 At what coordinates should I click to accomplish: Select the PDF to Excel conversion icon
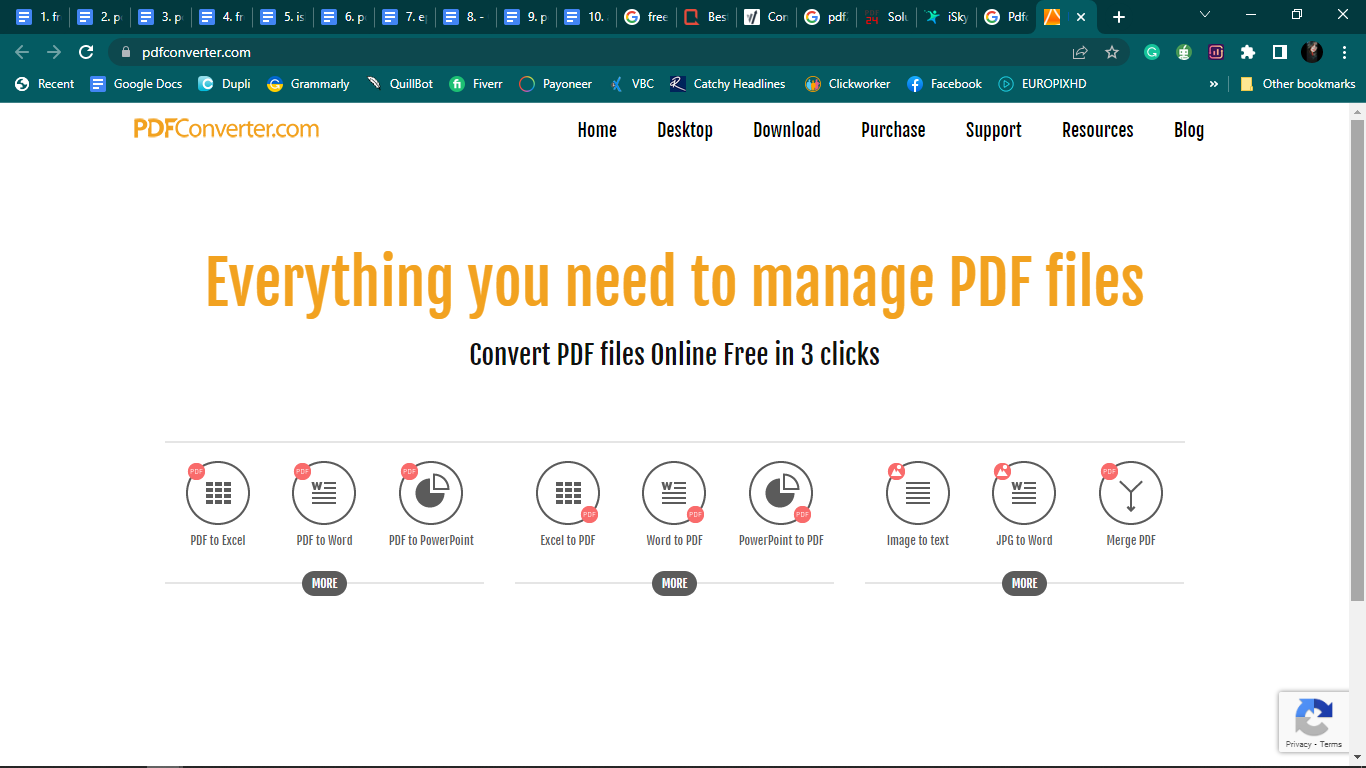pyautogui.click(x=217, y=492)
